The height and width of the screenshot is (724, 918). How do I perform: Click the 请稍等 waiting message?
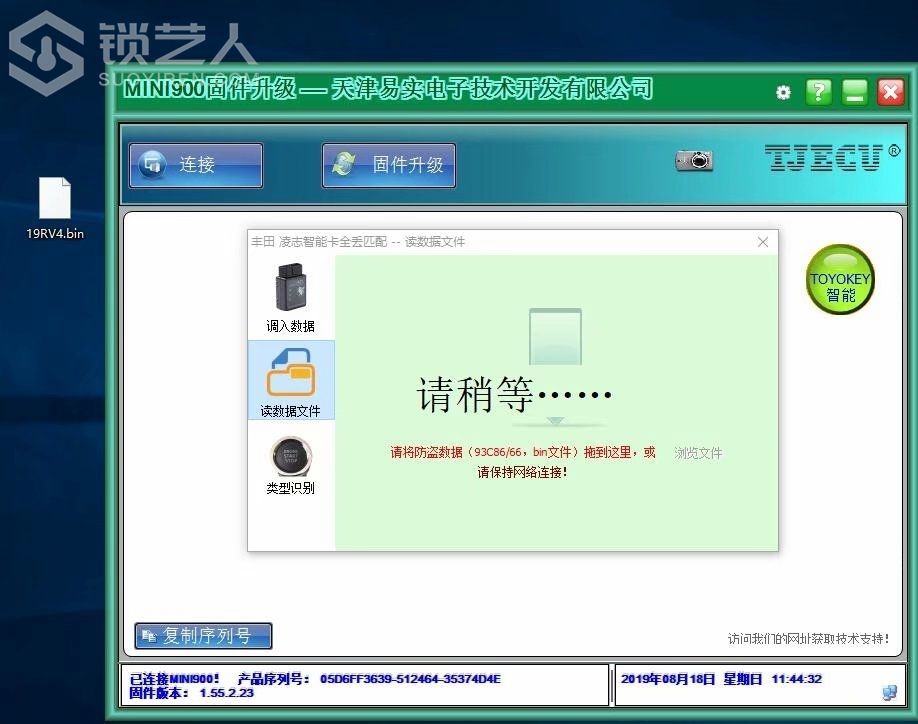tap(514, 394)
